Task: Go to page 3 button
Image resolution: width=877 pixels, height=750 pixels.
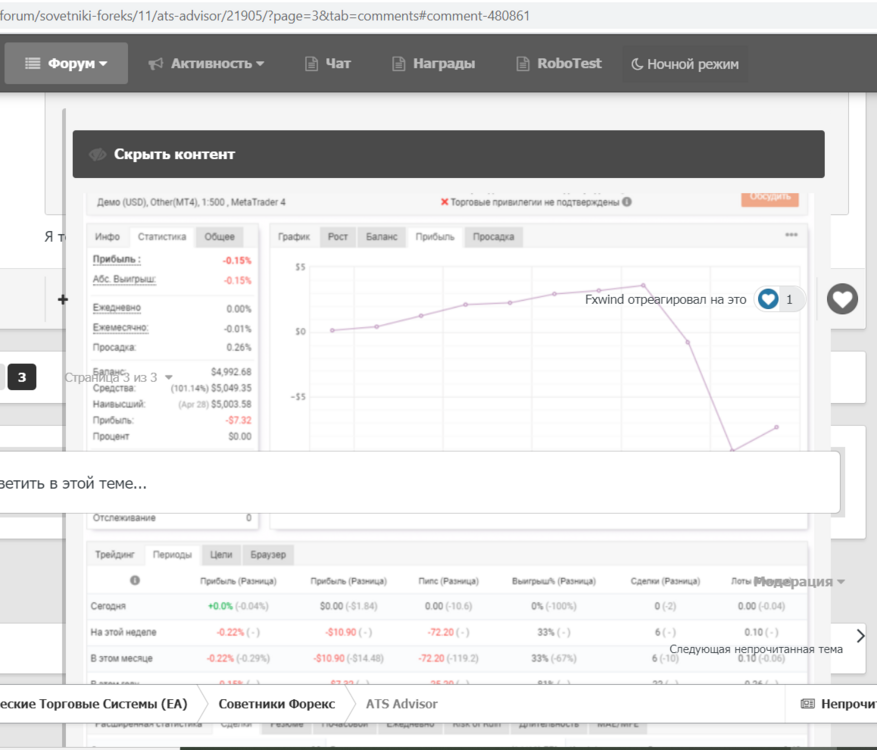Action: pyautogui.click(x=22, y=377)
